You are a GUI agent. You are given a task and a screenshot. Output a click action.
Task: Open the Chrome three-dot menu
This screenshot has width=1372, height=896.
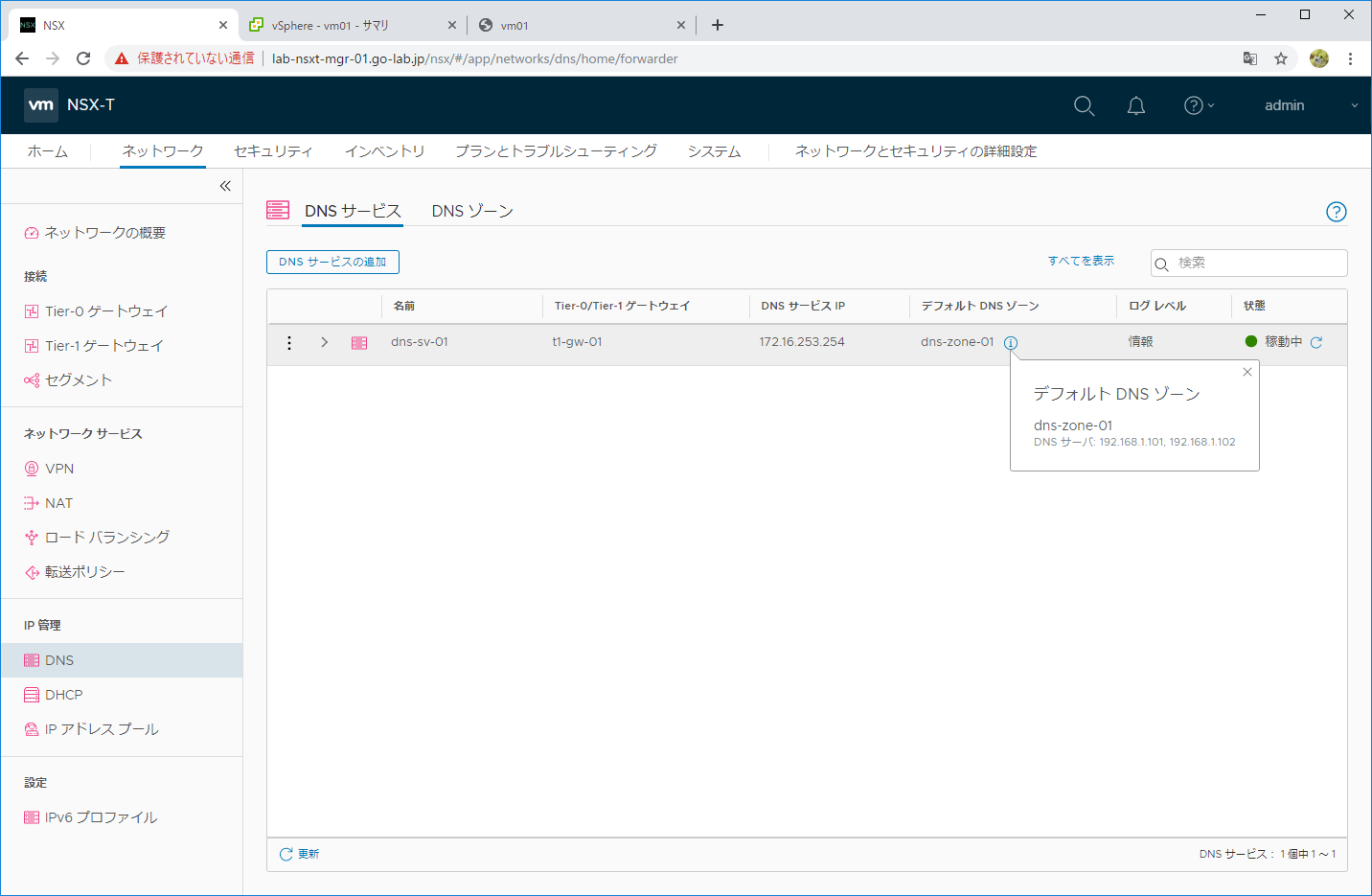1350,58
